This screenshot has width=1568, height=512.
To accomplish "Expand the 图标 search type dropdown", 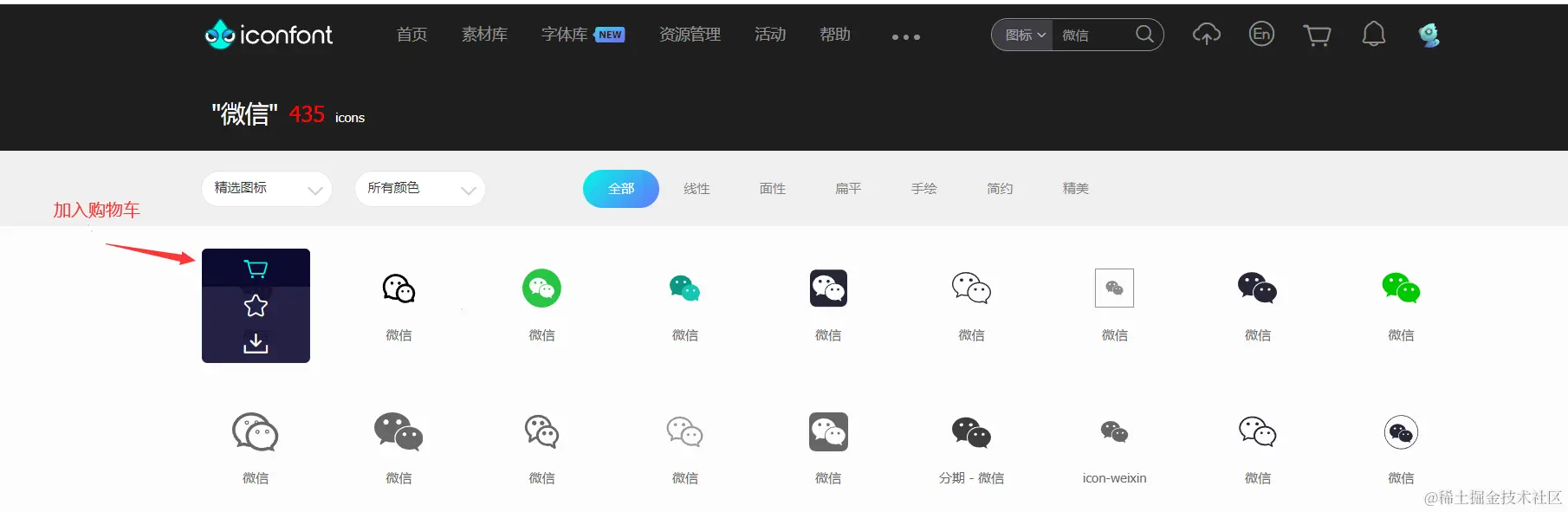I will (x=1025, y=35).
